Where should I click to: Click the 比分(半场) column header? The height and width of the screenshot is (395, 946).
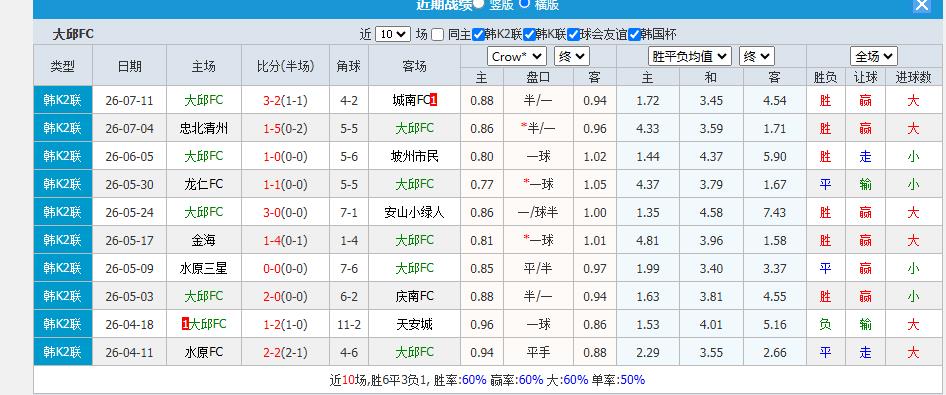coord(285,66)
